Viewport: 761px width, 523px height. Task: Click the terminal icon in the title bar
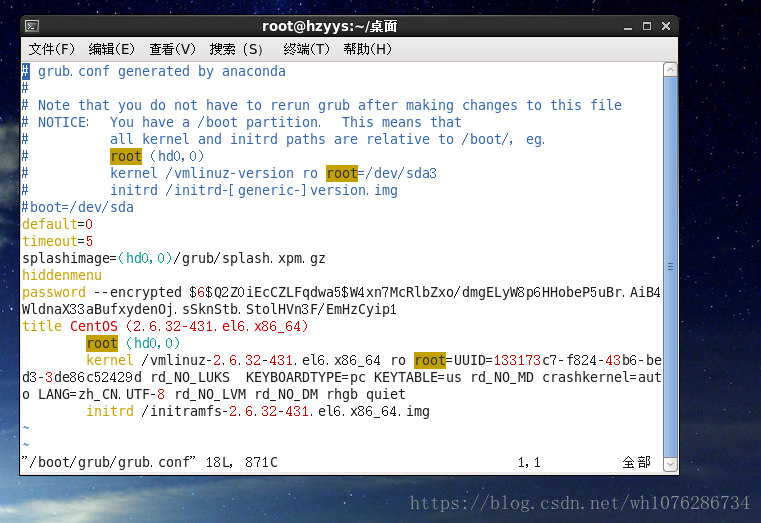pyautogui.click(x=32, y=26)
